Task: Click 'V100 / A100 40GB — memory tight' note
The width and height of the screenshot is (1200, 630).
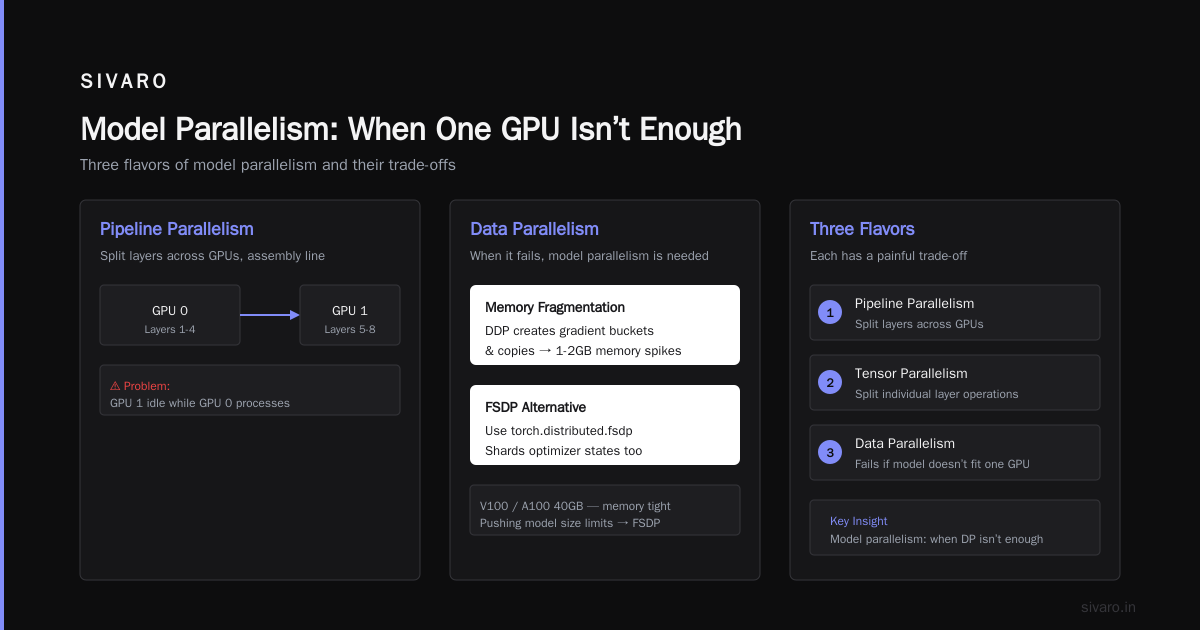Action: [575, 506]
